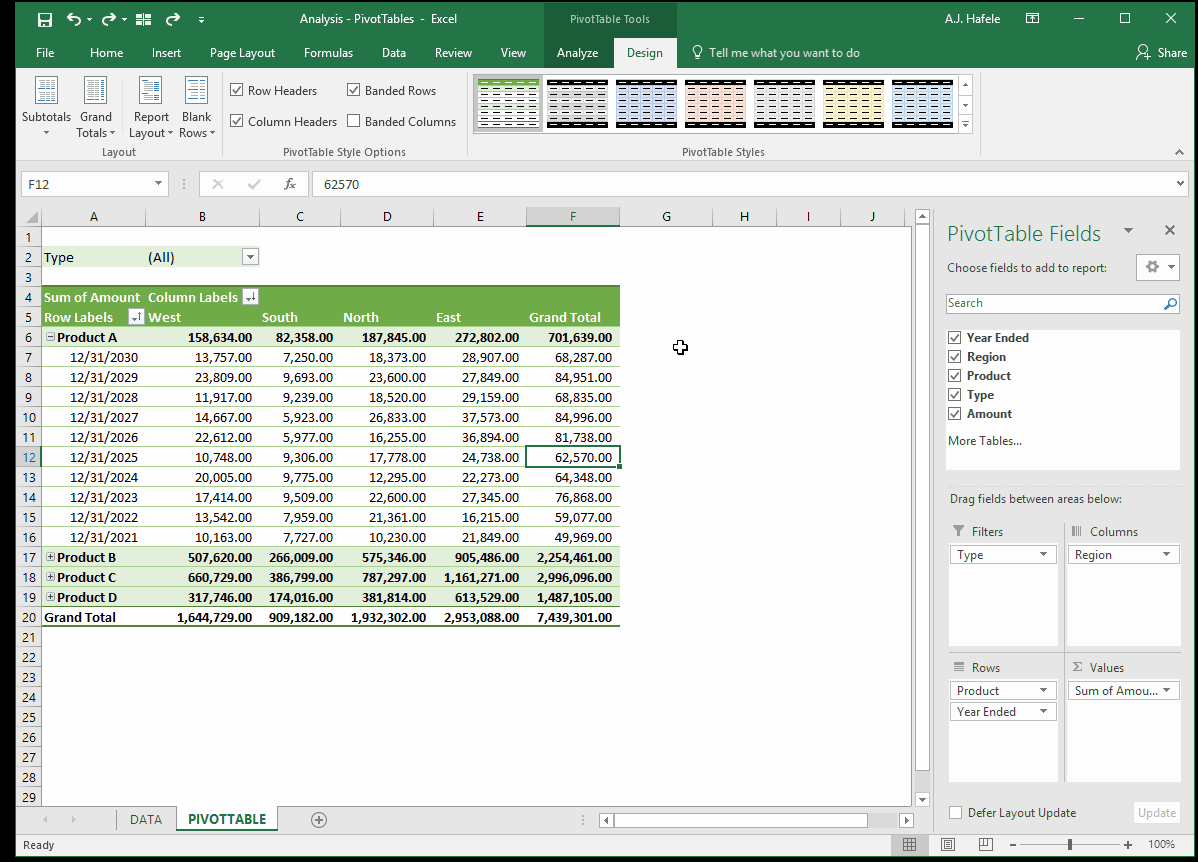The image size is (1198, 862).
Task: Click the Save icon in quick access toolbar
Action: (x=45, y=19)
